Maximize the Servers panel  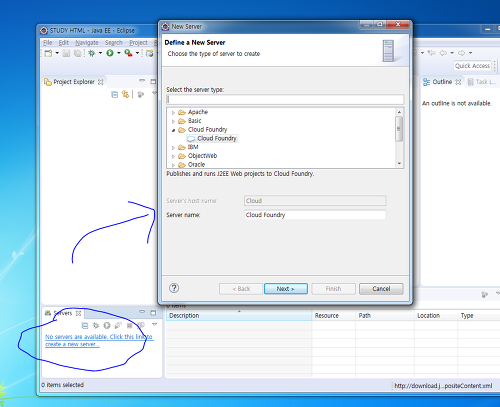click(153, 313)
